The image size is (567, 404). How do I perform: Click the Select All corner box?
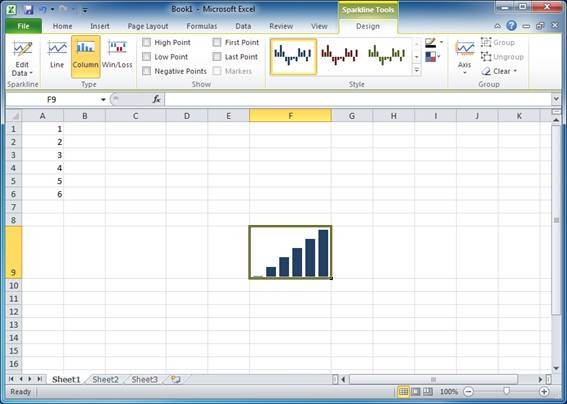pyautogui.click(x=14, y=116)
